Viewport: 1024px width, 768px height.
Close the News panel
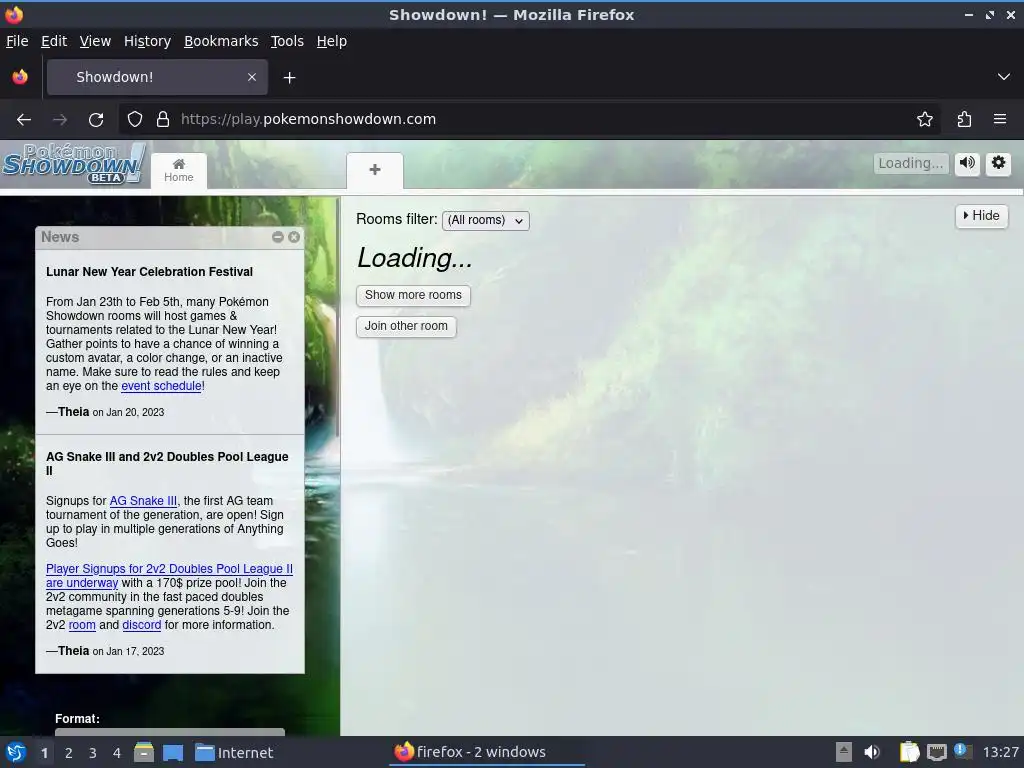point(294,237)
